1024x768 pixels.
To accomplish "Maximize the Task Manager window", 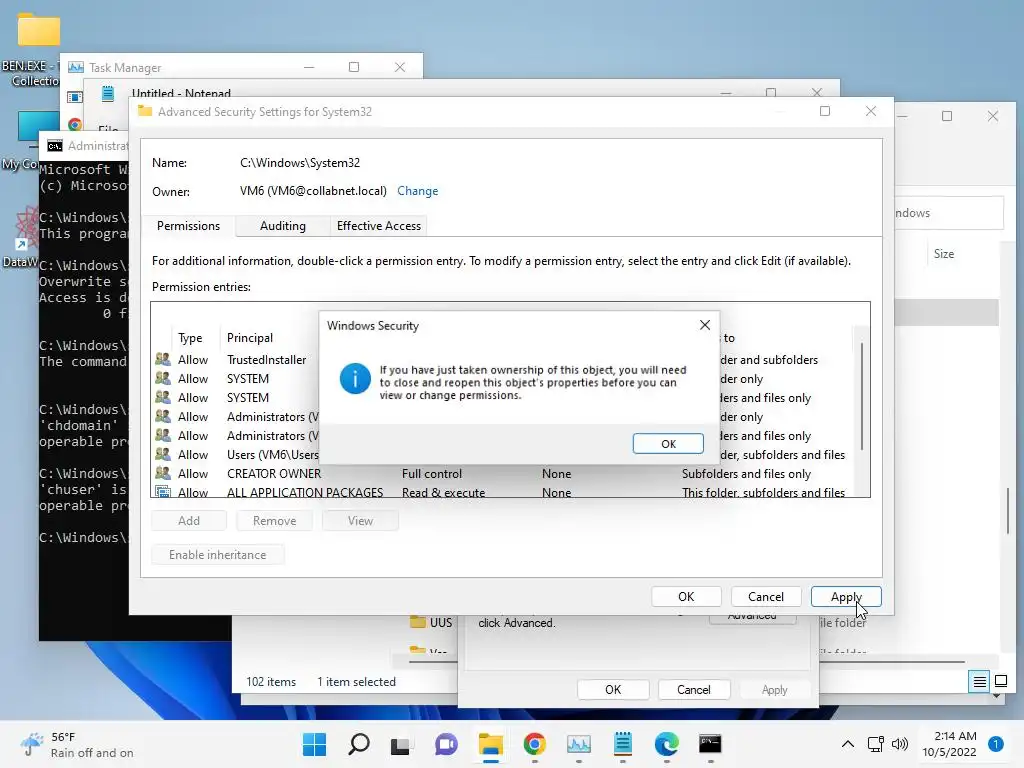I will [x=354, y=67].
